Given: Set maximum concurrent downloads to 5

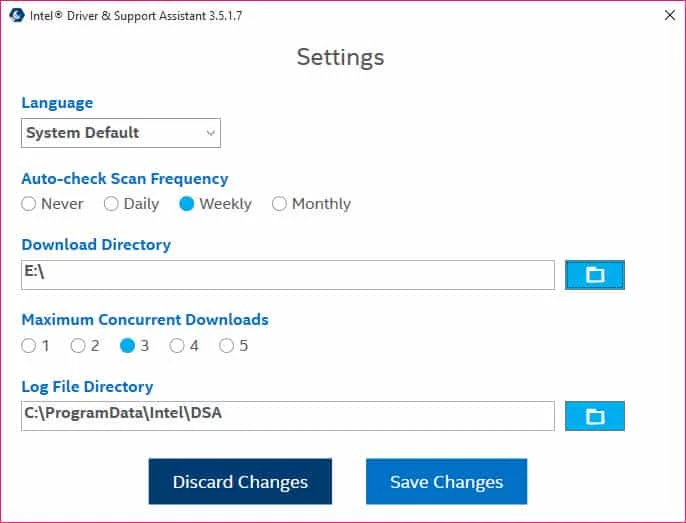Looking at the screenshot, I should [227, 346].
